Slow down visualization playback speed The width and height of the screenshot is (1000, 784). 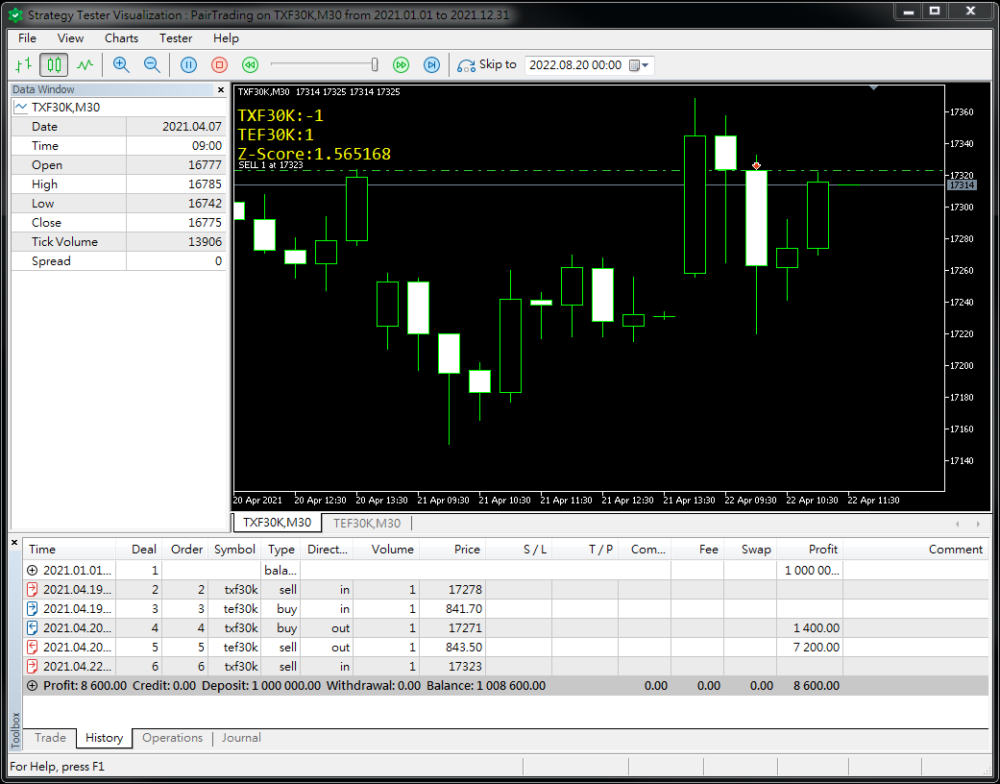tap(249, 64)
